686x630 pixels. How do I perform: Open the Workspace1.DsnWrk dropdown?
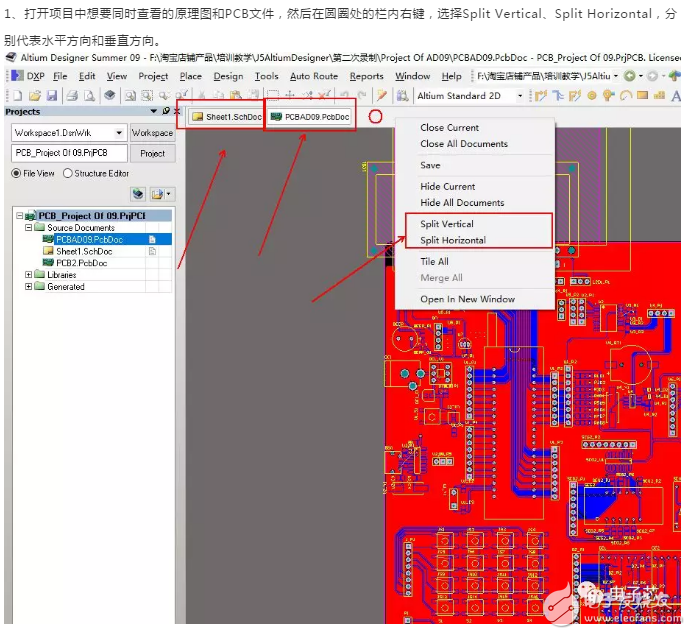119,133
